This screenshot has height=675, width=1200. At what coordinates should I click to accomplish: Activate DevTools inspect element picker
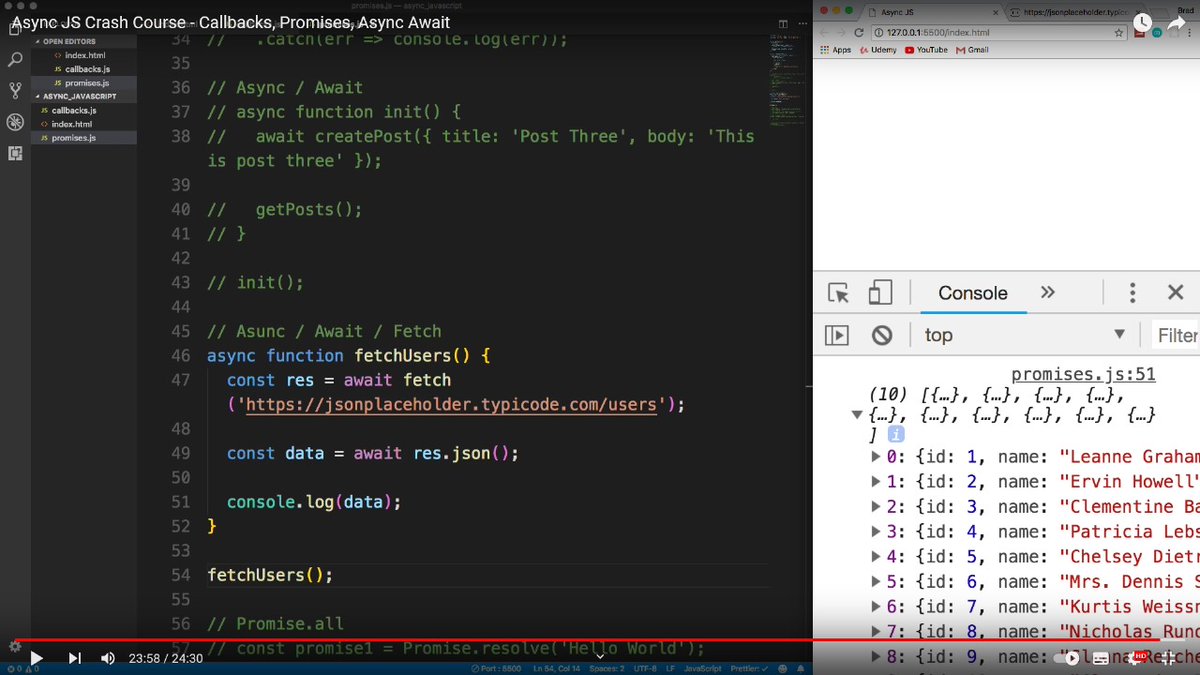click(838, 293)
